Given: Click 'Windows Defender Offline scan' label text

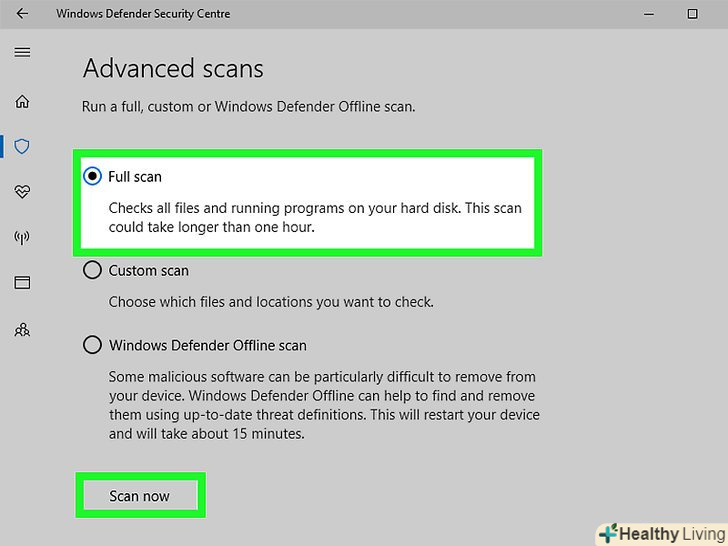Looking at the screenshot, I should 208,345.
